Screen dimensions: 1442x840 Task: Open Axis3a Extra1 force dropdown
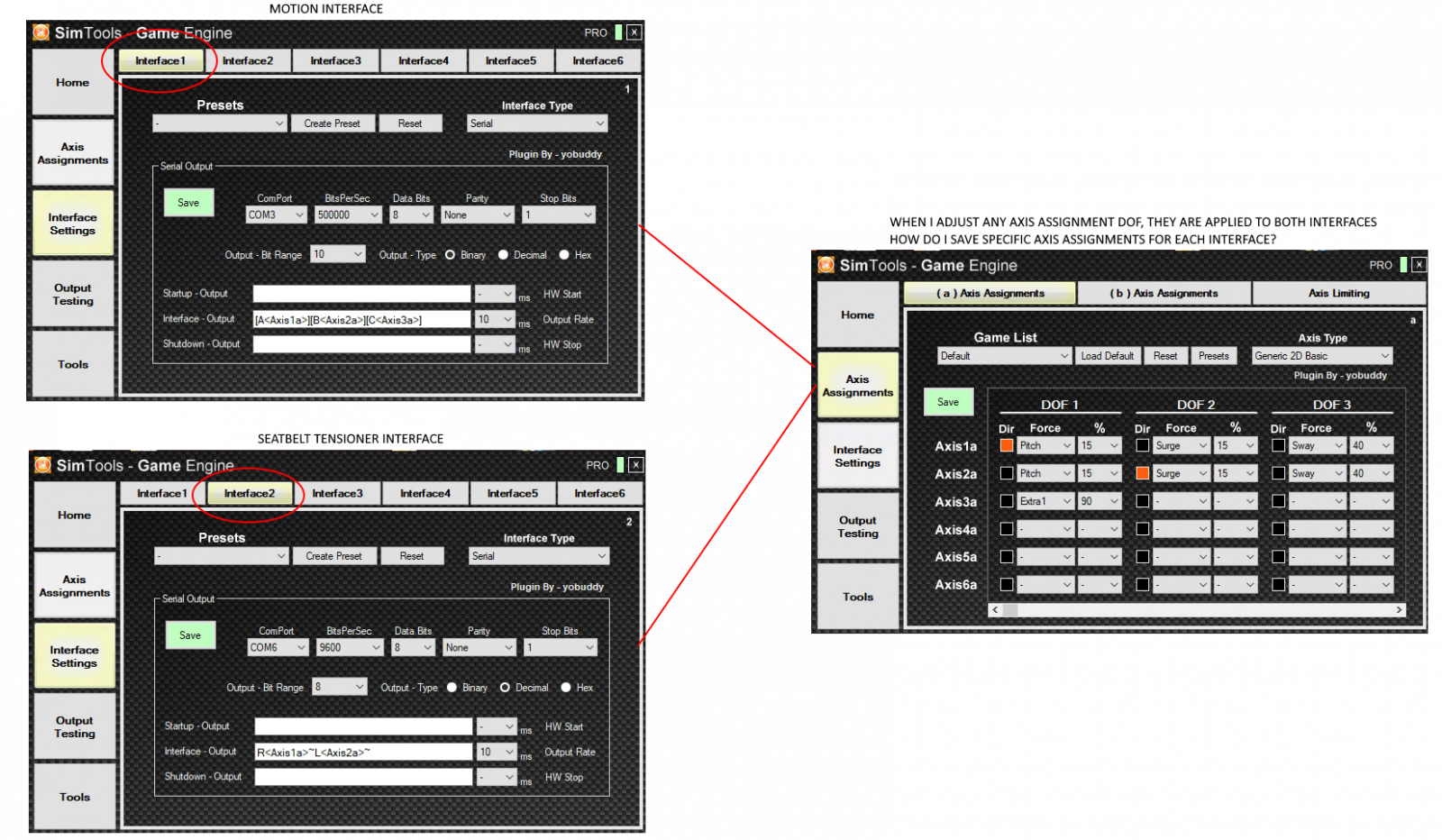[1045, 501]
